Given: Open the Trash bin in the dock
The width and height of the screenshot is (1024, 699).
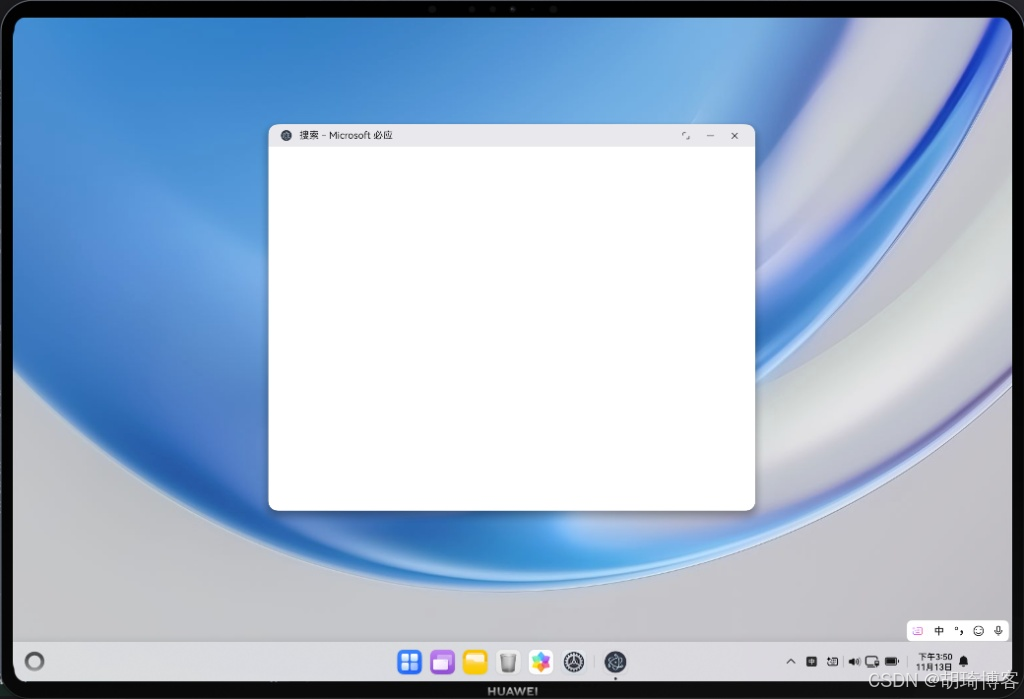Looking at the screenshot, I should click(507, 662).
